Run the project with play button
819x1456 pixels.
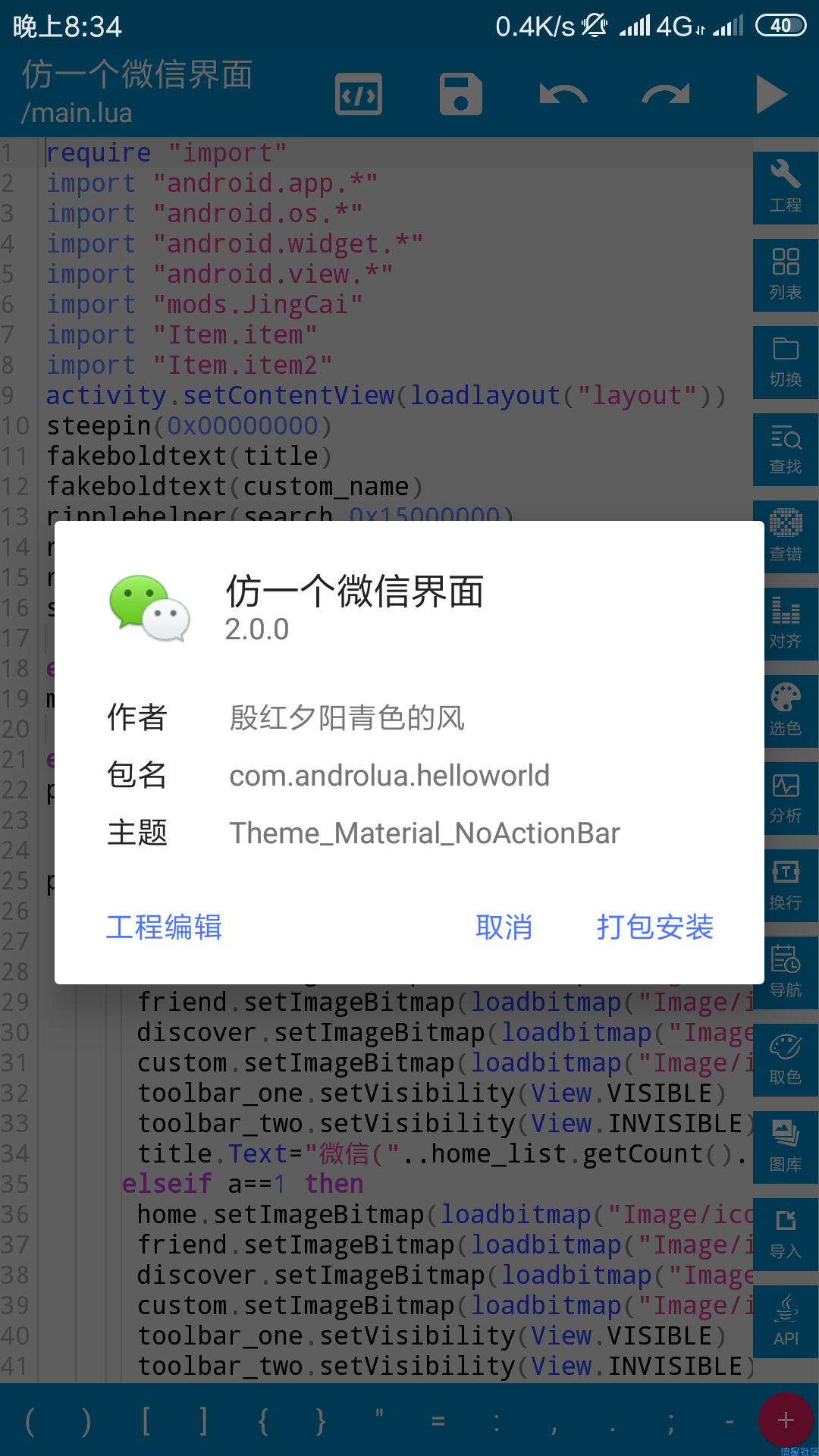771,95
